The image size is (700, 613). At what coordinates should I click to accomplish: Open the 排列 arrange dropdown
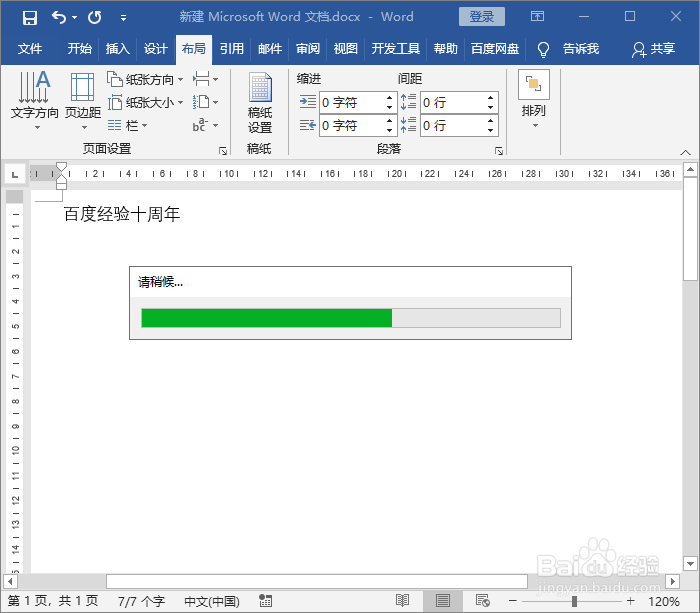[533, 100]
